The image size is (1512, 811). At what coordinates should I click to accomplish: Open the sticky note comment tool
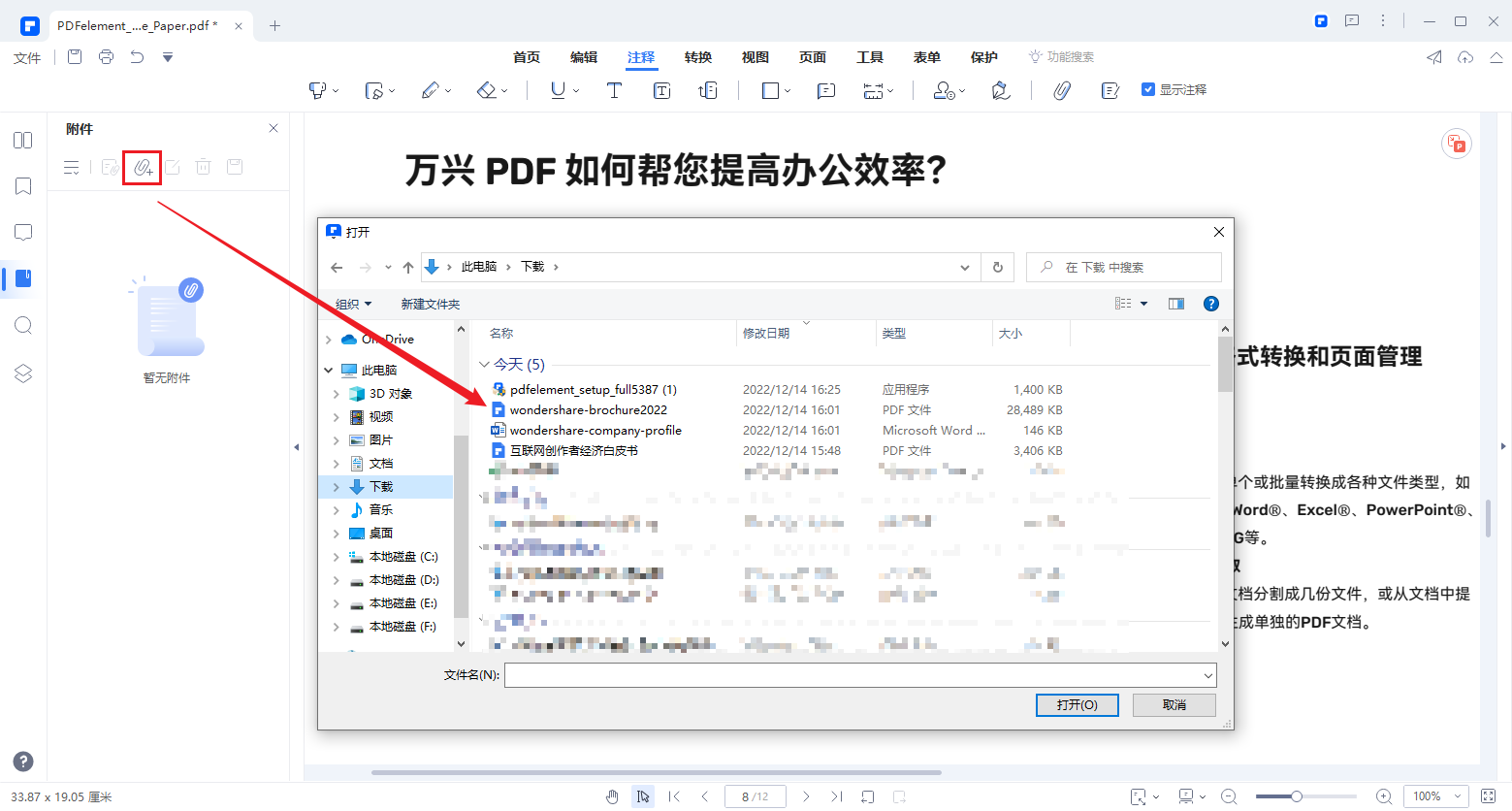(x=825, y=89)
